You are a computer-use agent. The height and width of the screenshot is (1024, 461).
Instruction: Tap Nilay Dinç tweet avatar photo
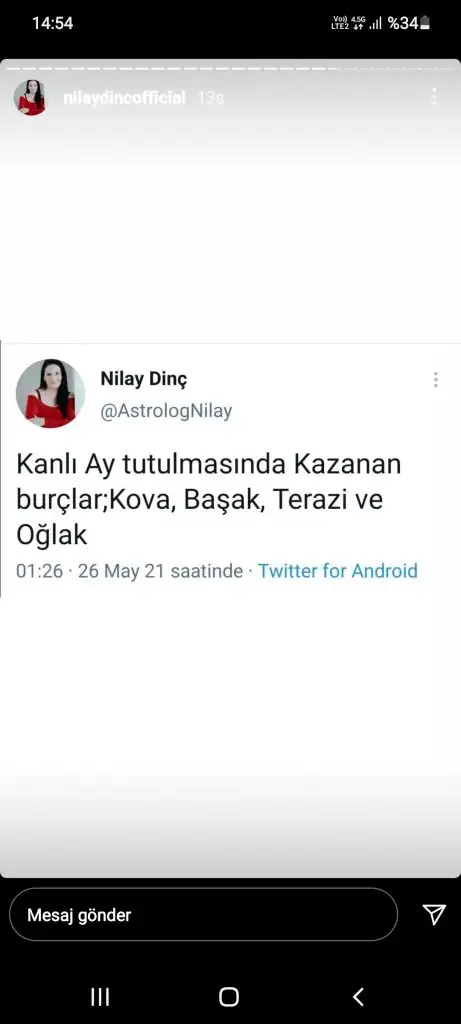coord(50,393)
